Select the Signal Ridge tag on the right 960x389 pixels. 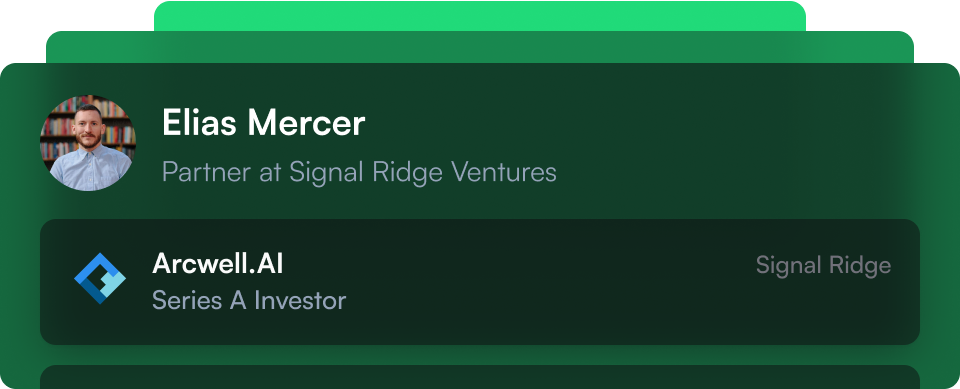[823, 265]
